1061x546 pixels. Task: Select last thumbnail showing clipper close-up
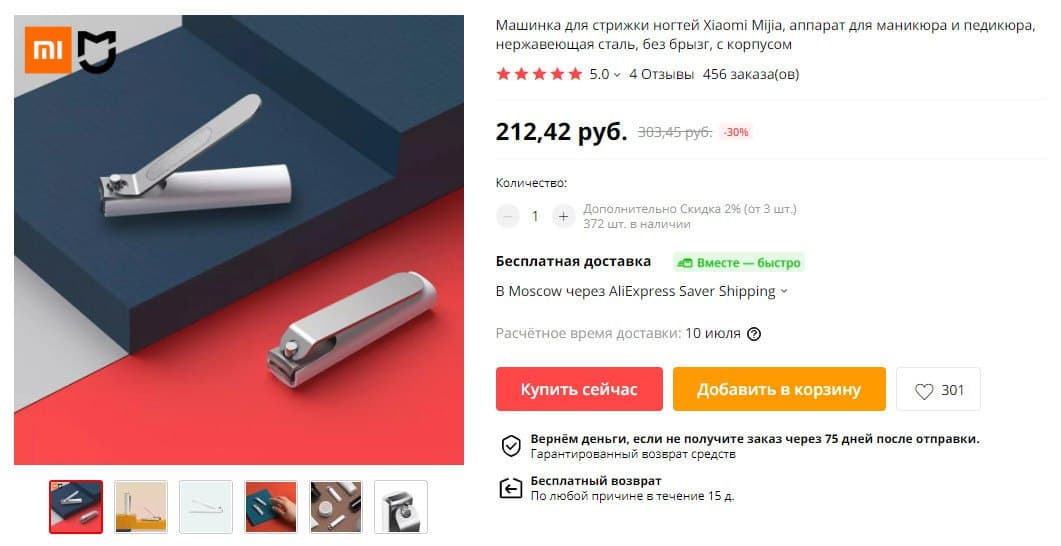(x=401, y=507)
